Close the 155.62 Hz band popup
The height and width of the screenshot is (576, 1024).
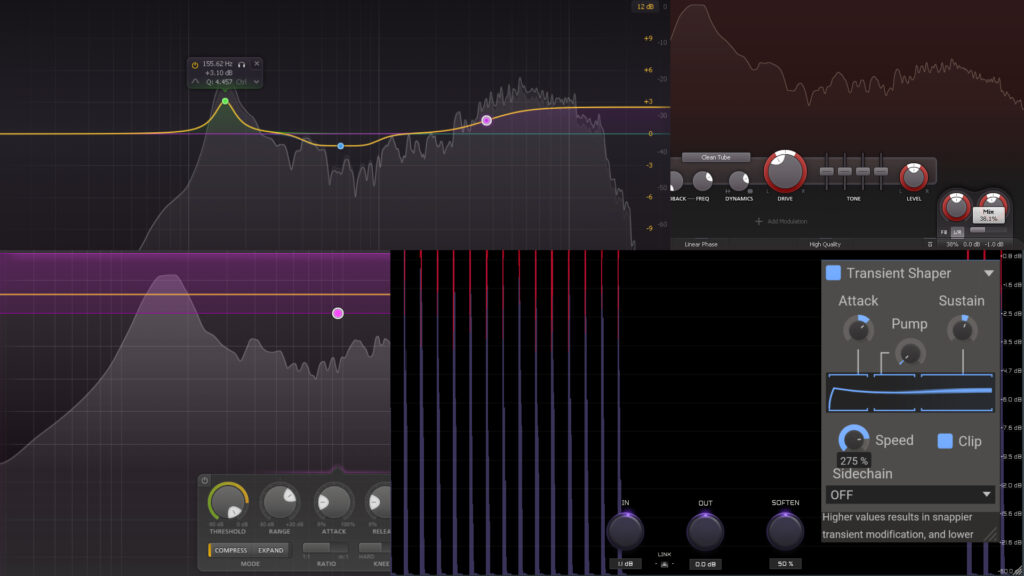point(257,64)
